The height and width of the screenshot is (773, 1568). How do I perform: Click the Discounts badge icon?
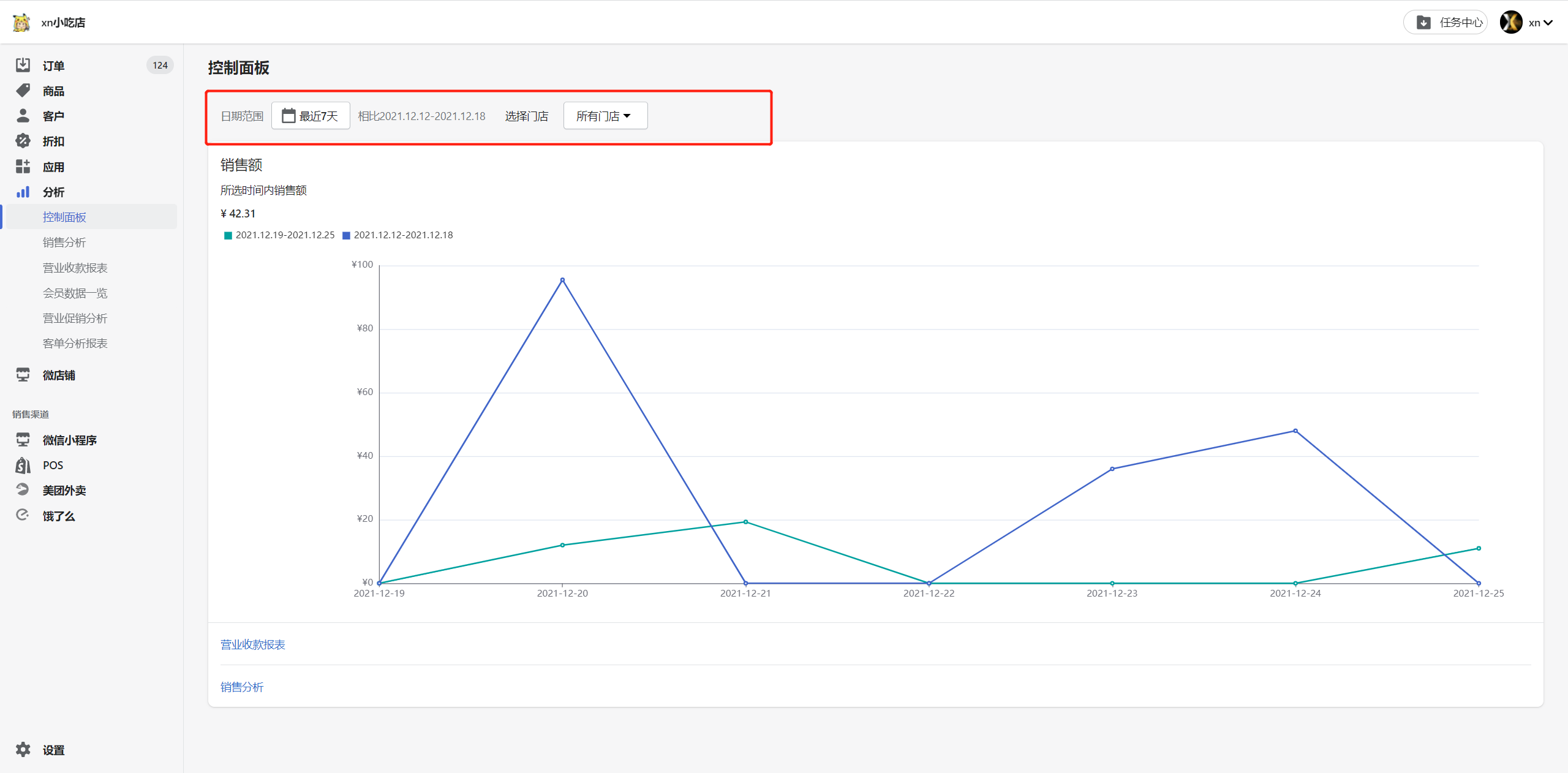tap(23, 141)
